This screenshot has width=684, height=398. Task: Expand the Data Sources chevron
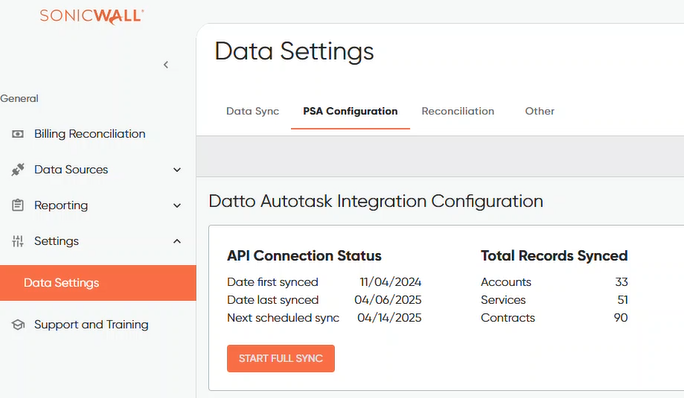[177, 170]
